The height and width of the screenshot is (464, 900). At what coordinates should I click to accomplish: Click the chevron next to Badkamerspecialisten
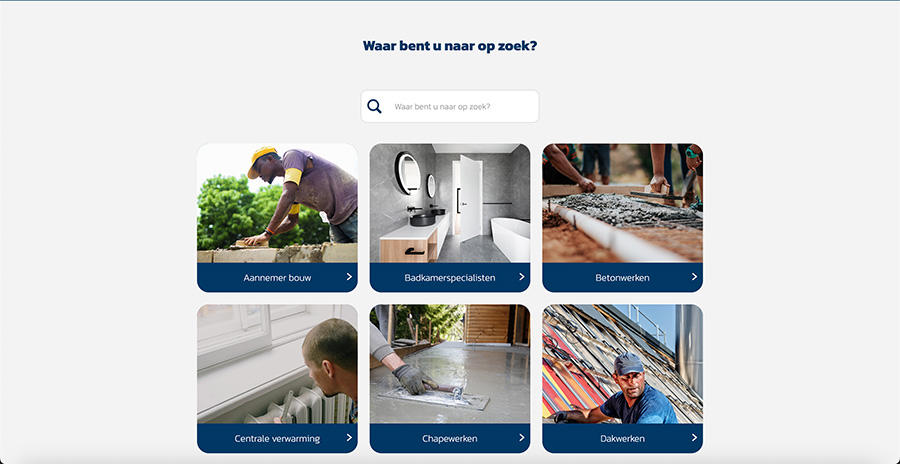coord(522,277)
